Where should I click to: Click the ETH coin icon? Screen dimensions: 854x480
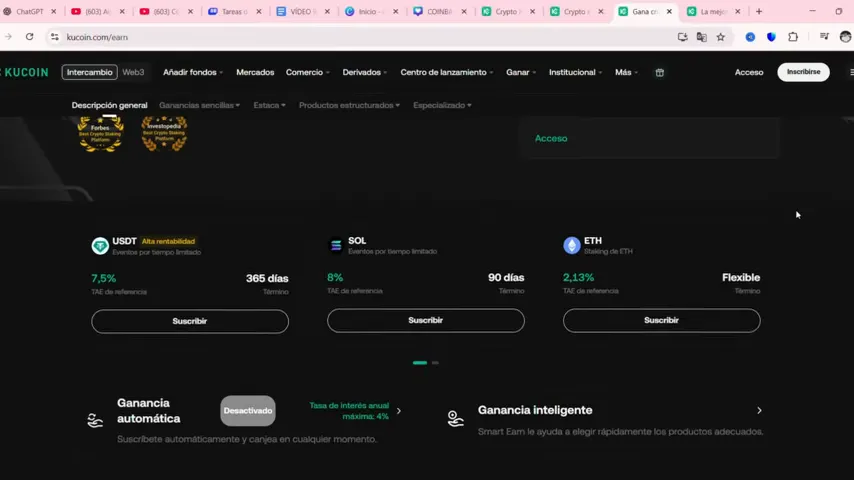point(571,245)
